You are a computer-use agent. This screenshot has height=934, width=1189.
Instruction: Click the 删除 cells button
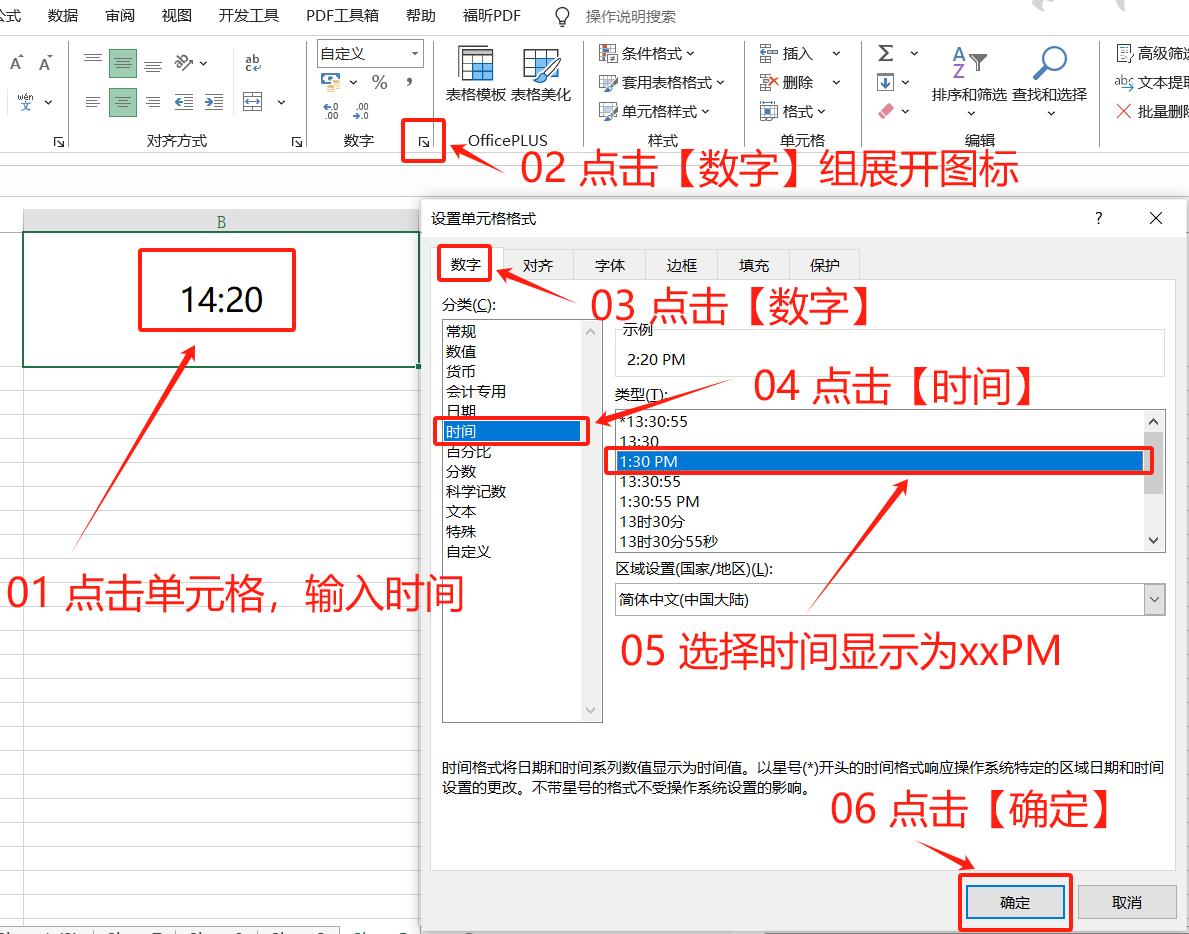coord(786,83)
